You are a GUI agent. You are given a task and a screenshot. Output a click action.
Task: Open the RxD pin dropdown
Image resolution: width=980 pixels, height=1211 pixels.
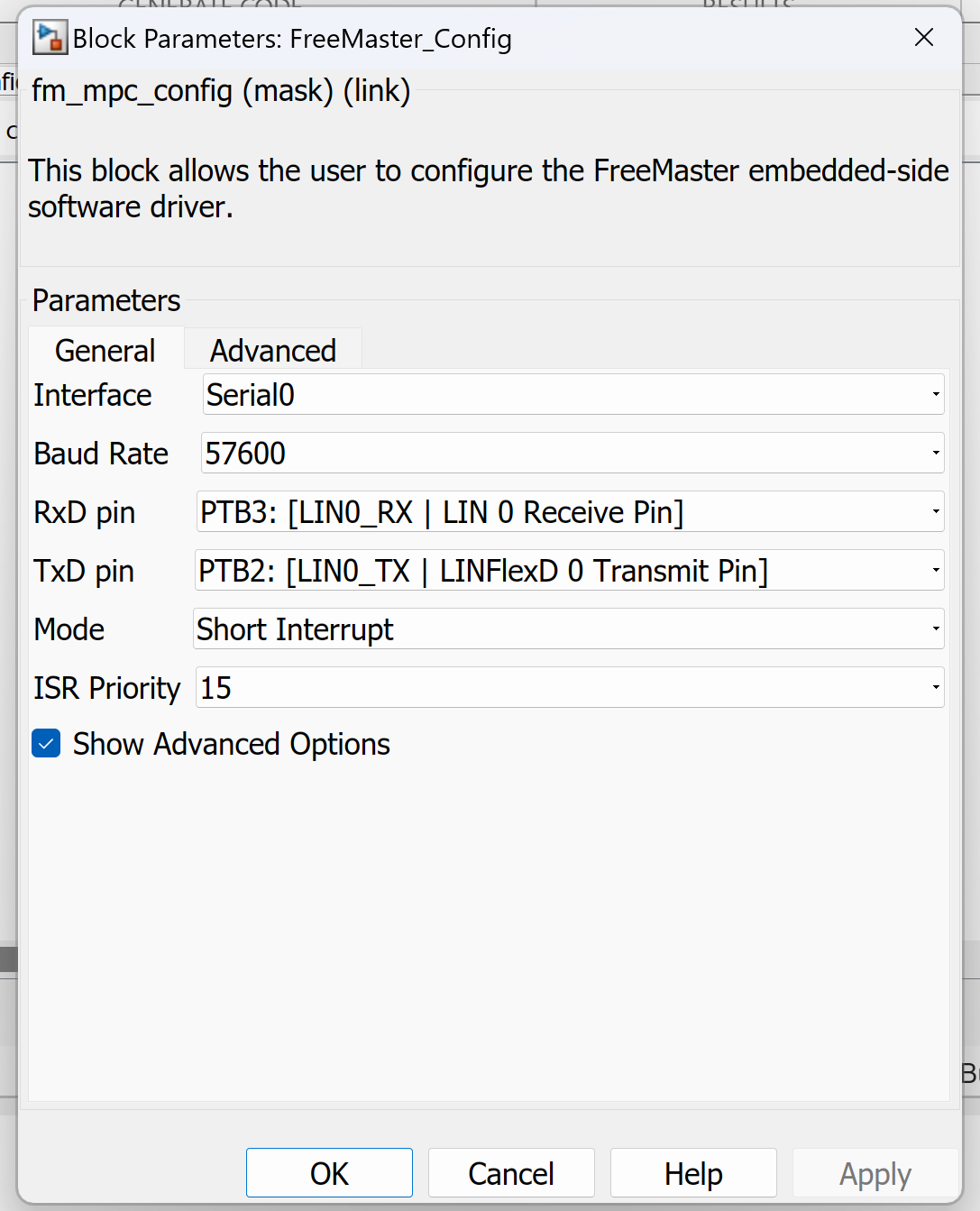[x=570, y=512]
